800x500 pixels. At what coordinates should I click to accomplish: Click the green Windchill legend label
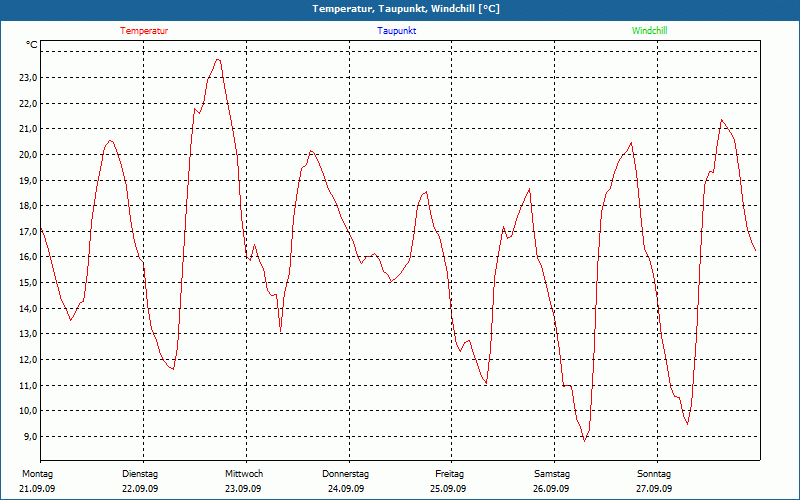point(649,31)
